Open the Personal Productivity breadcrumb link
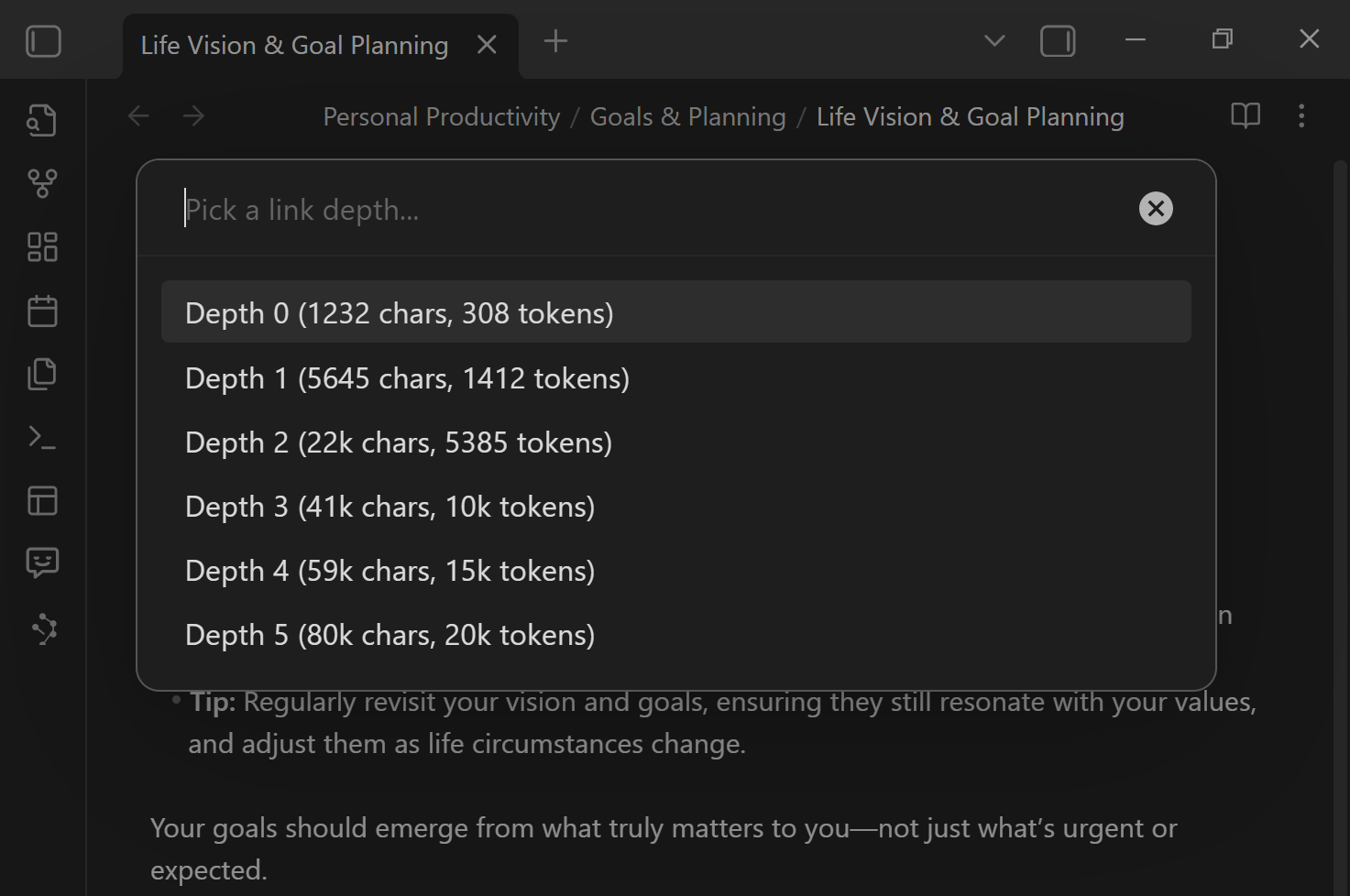This screenshot has height=896, width=1350. pos(441,116)
